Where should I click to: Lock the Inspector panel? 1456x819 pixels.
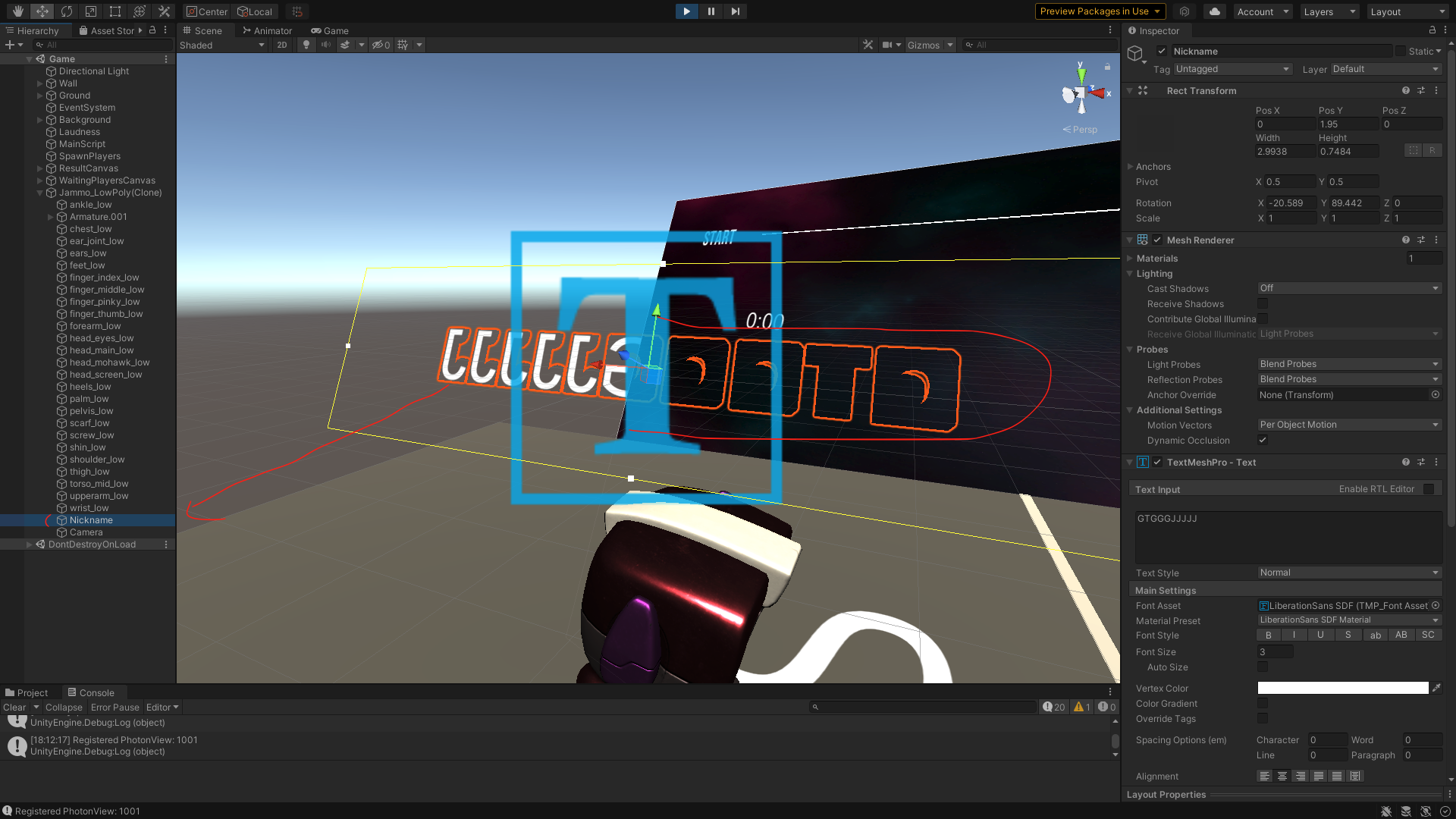(x=1432, y=30)
